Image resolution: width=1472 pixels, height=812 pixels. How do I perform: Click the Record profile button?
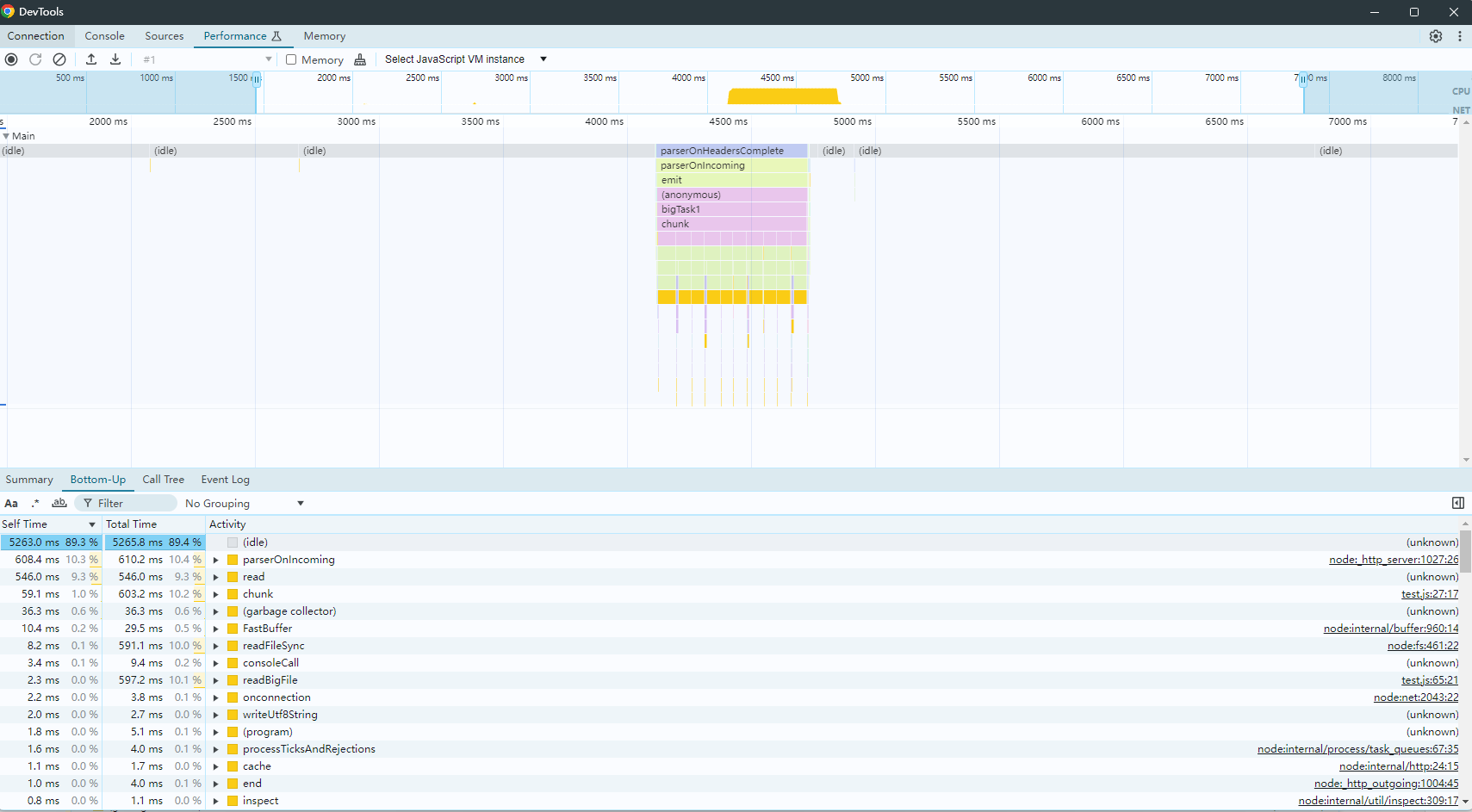coord(11,59)
